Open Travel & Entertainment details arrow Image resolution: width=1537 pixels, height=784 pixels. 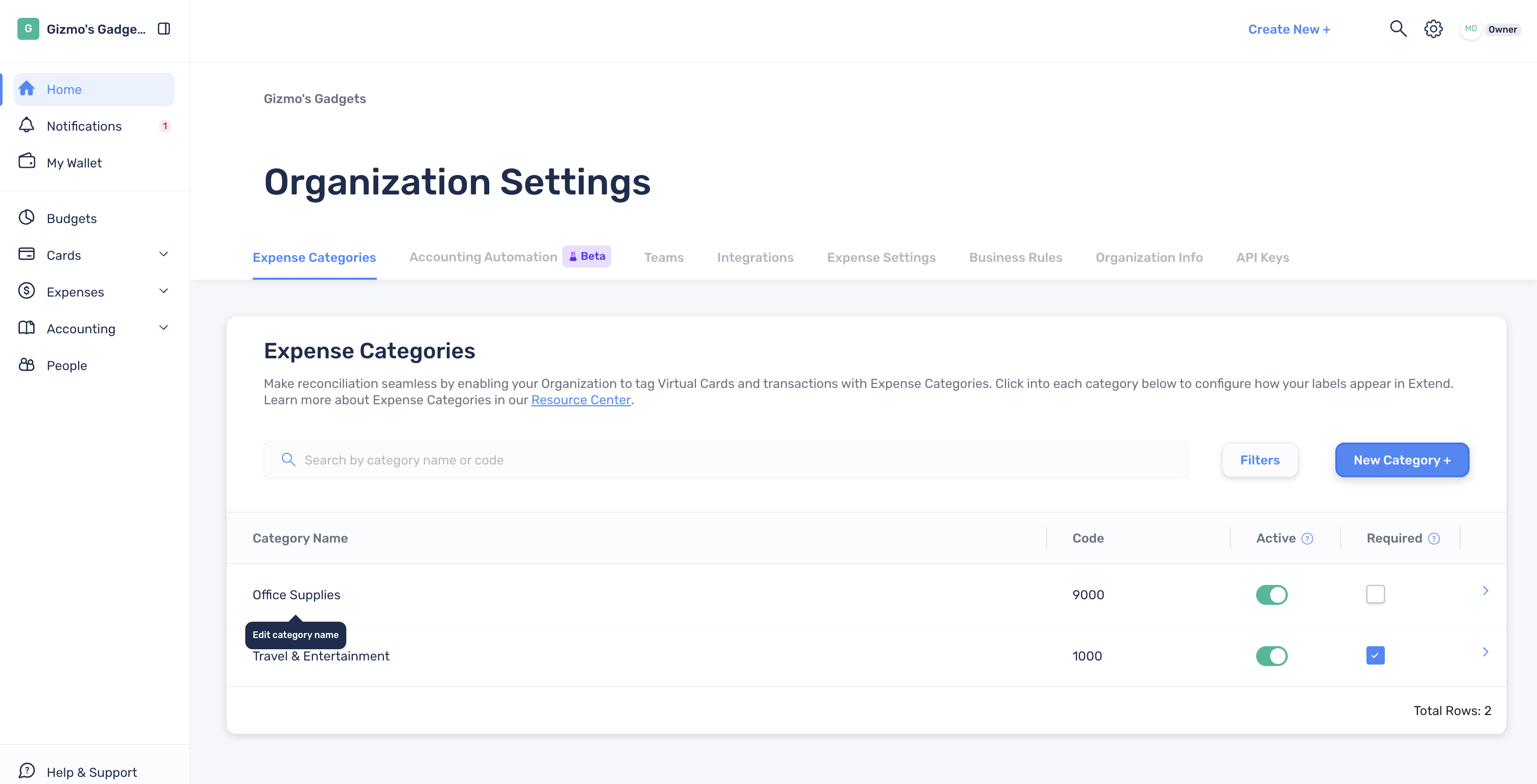pos(1485,652)
